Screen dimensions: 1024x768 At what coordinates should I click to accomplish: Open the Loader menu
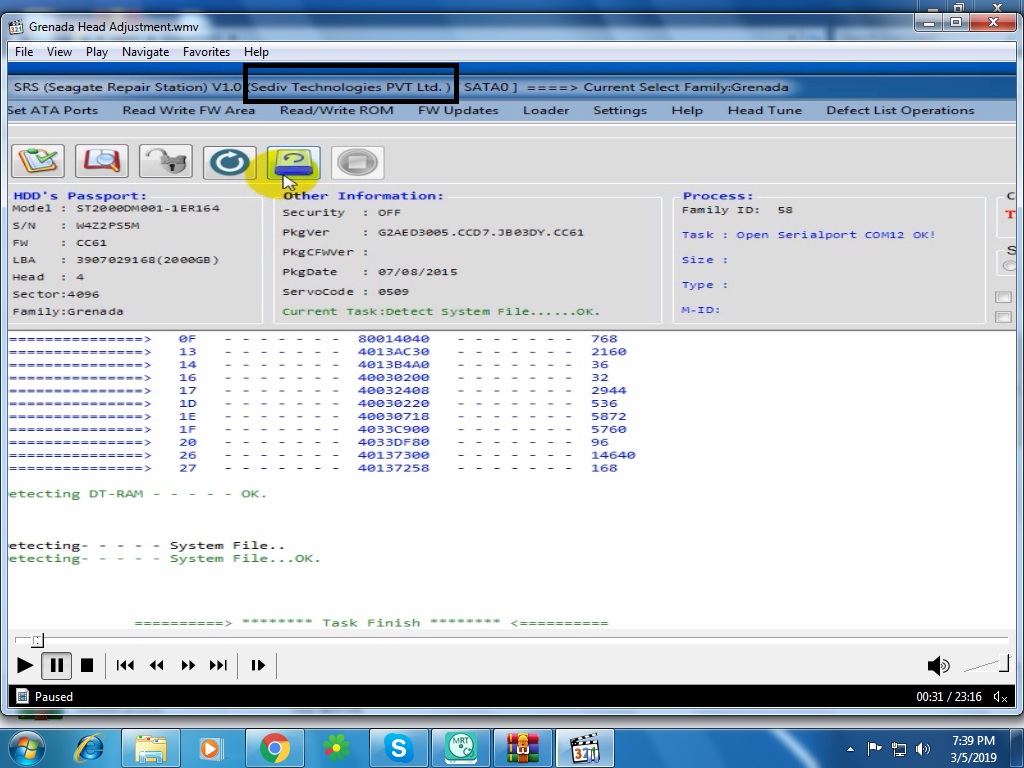[546, 110]
